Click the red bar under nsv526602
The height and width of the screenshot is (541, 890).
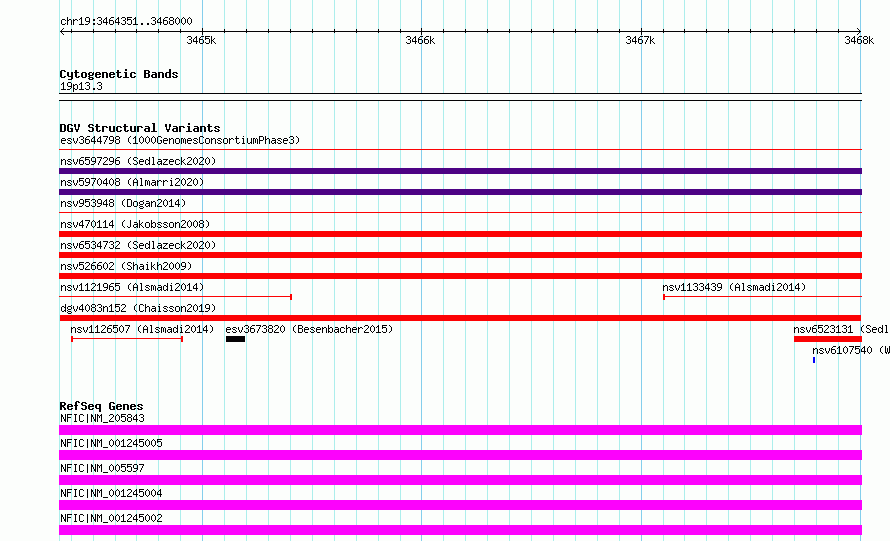tap(460, 276)
